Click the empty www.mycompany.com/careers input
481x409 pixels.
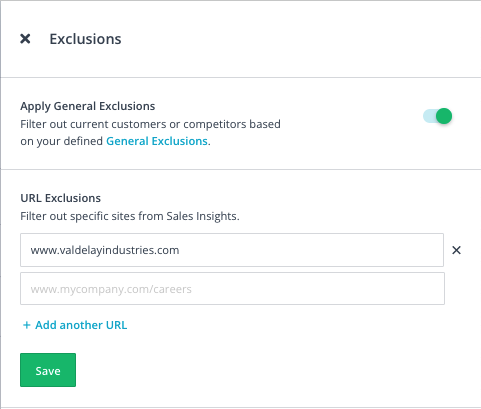coord(232,289)
